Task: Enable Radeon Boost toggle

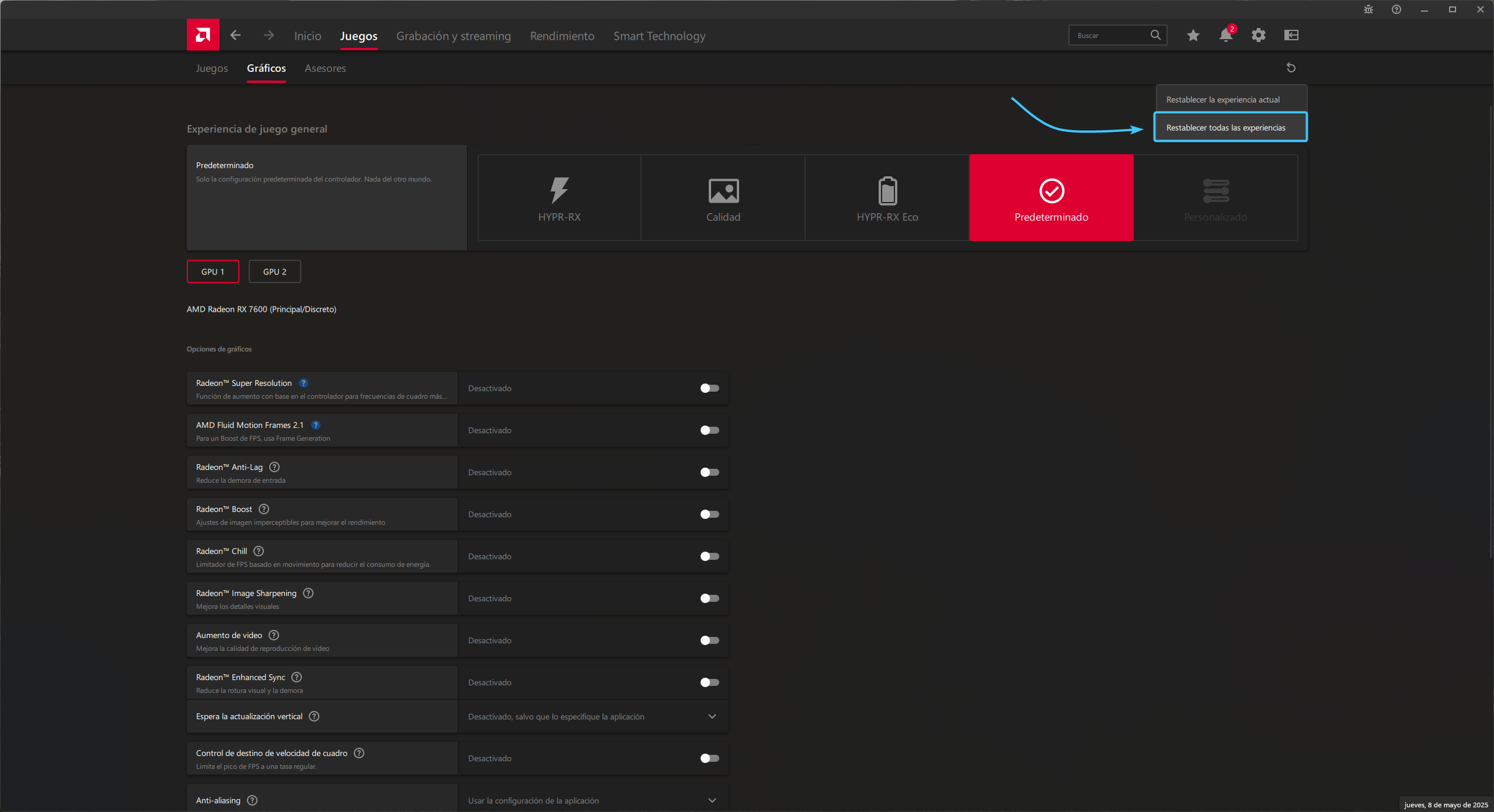Action: (x=709, y=514)
